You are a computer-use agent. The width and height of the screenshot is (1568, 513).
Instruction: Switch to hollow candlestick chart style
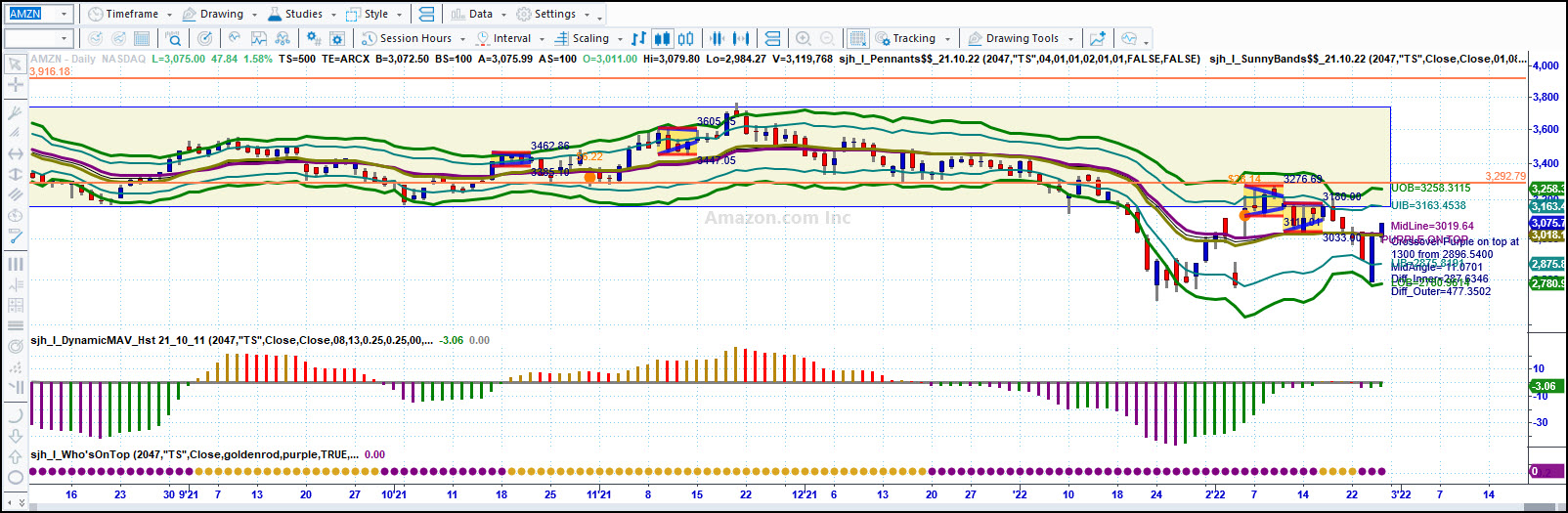686,38
